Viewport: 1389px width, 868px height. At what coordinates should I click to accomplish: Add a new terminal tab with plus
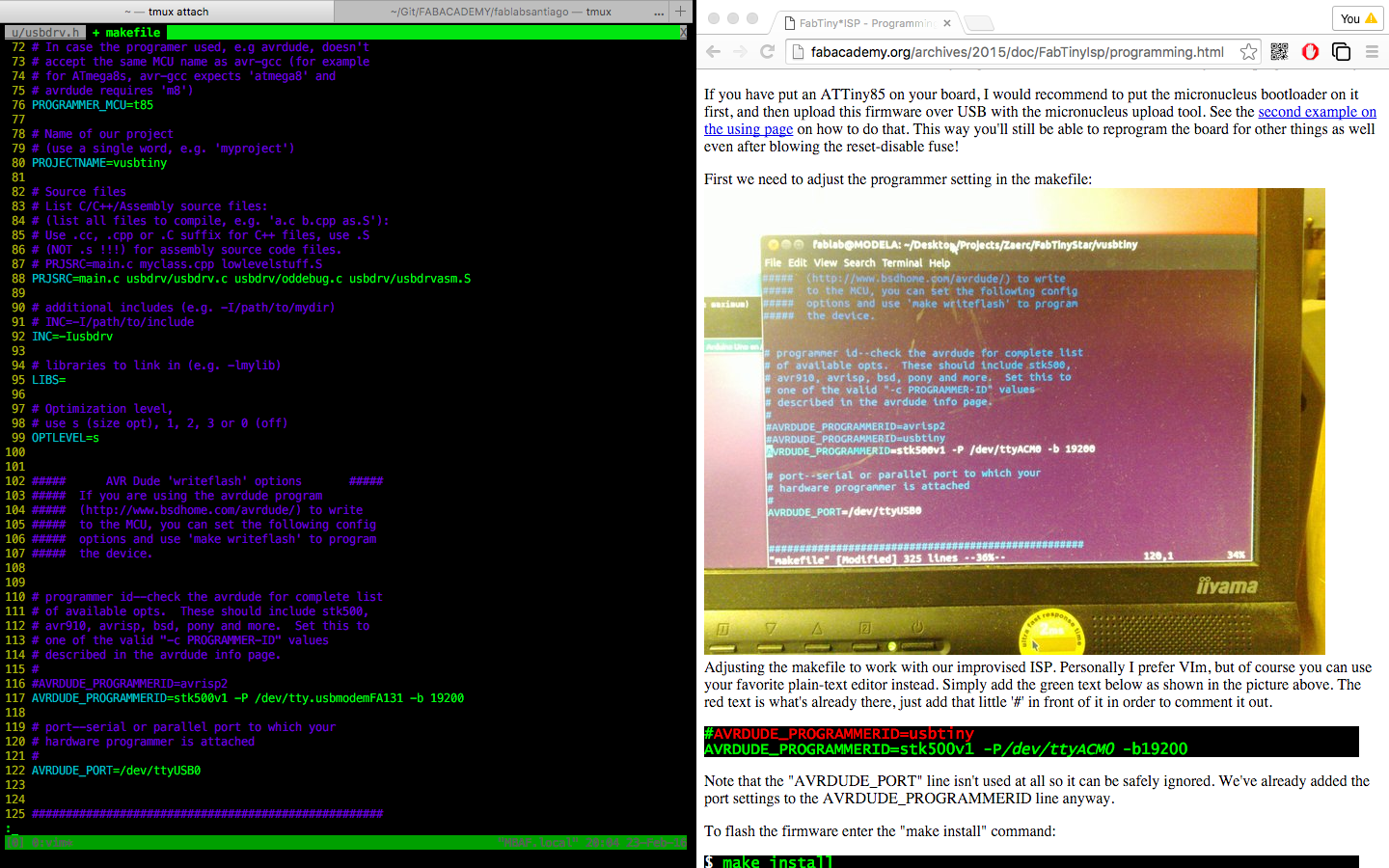680,12
